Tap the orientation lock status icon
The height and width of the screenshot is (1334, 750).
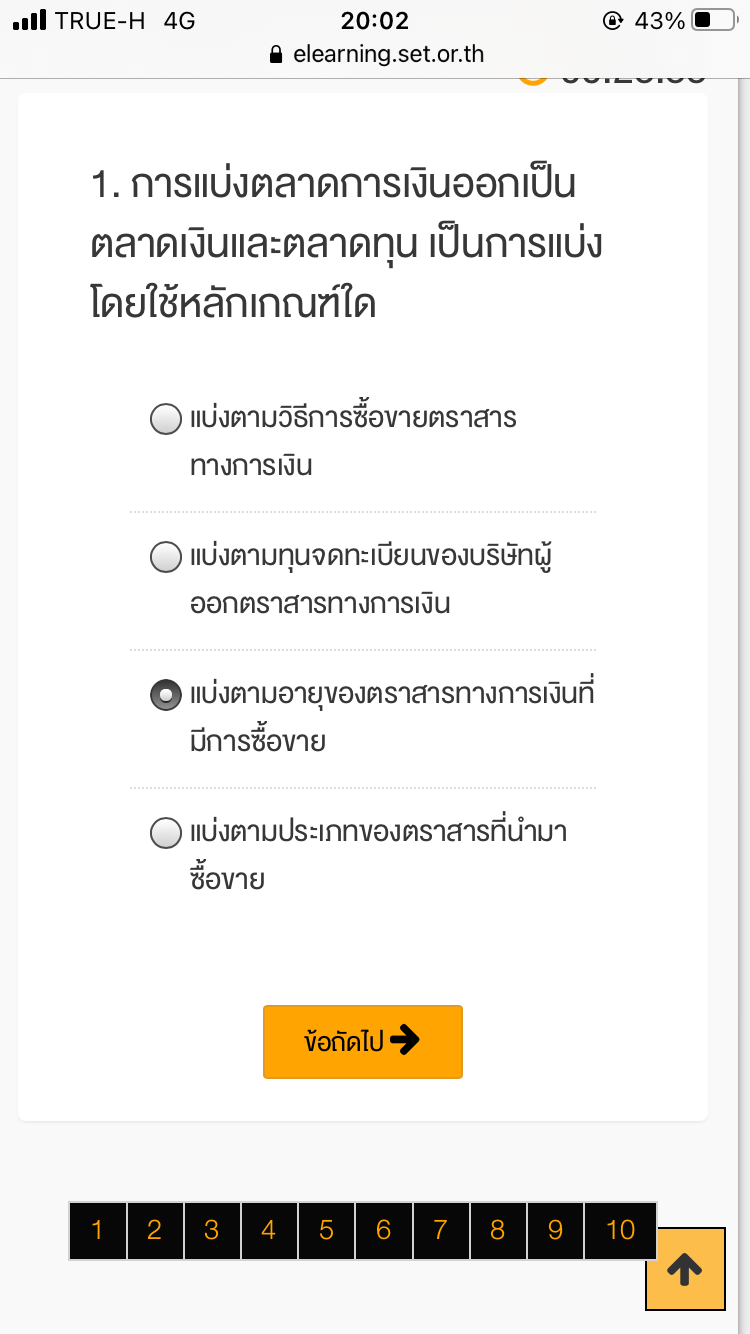pos(613,20)
